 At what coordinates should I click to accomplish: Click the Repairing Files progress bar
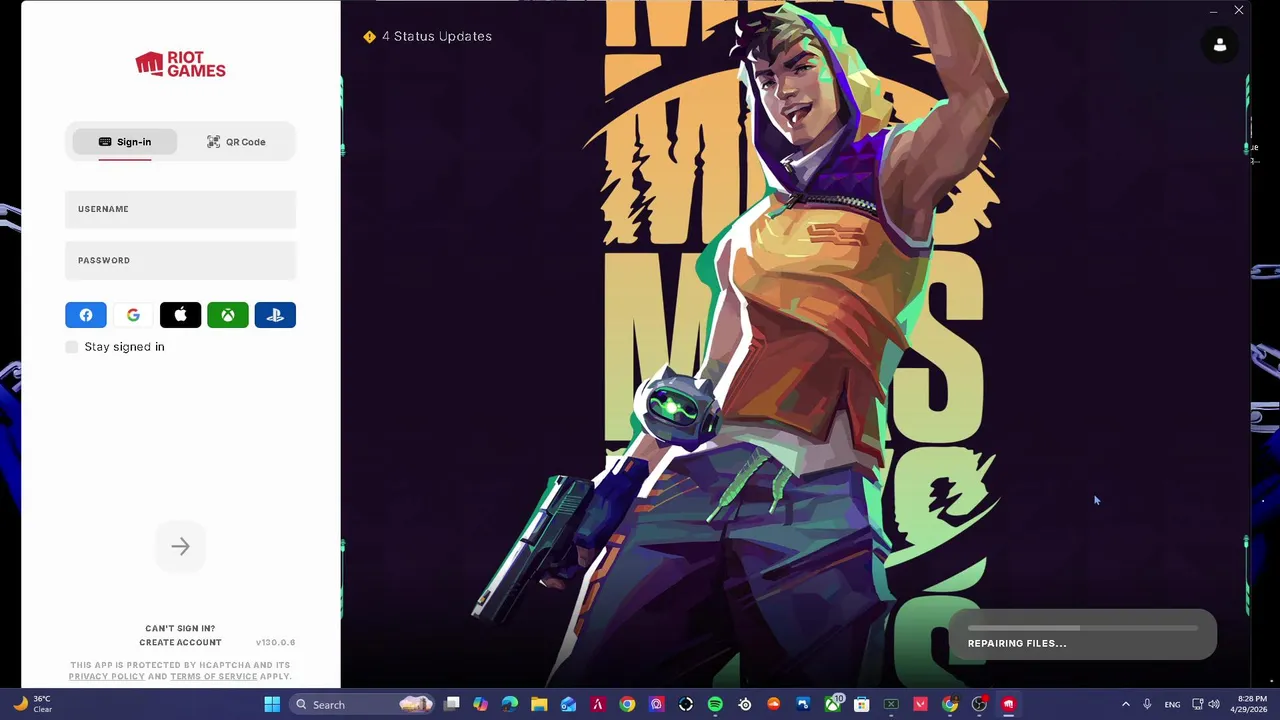click(x=1082, y=628)
